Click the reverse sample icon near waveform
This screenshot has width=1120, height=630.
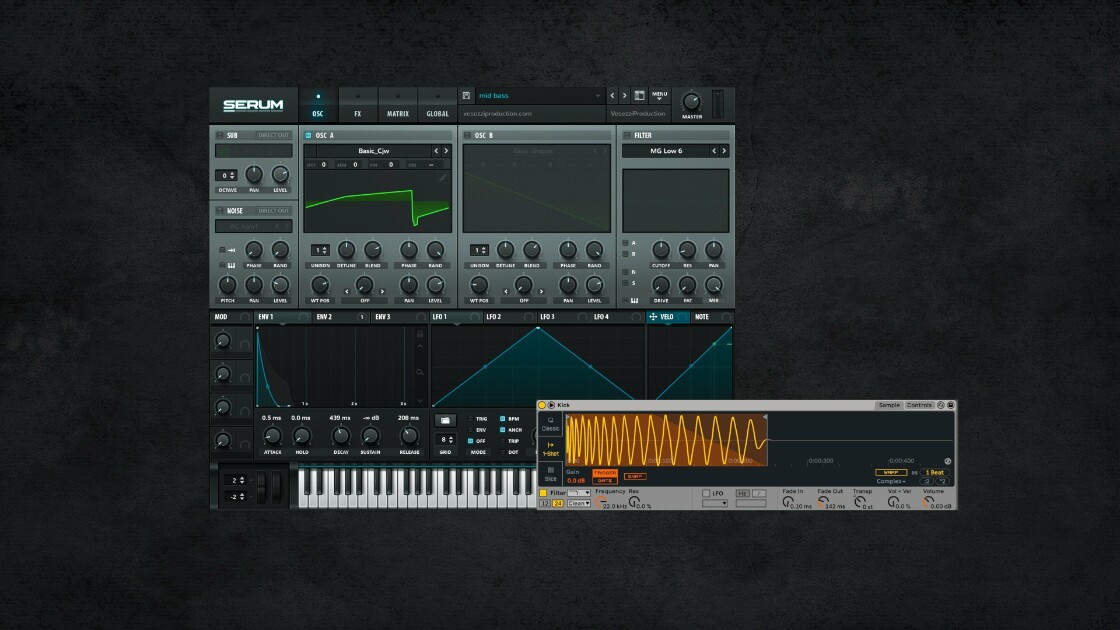coord(948,461)
